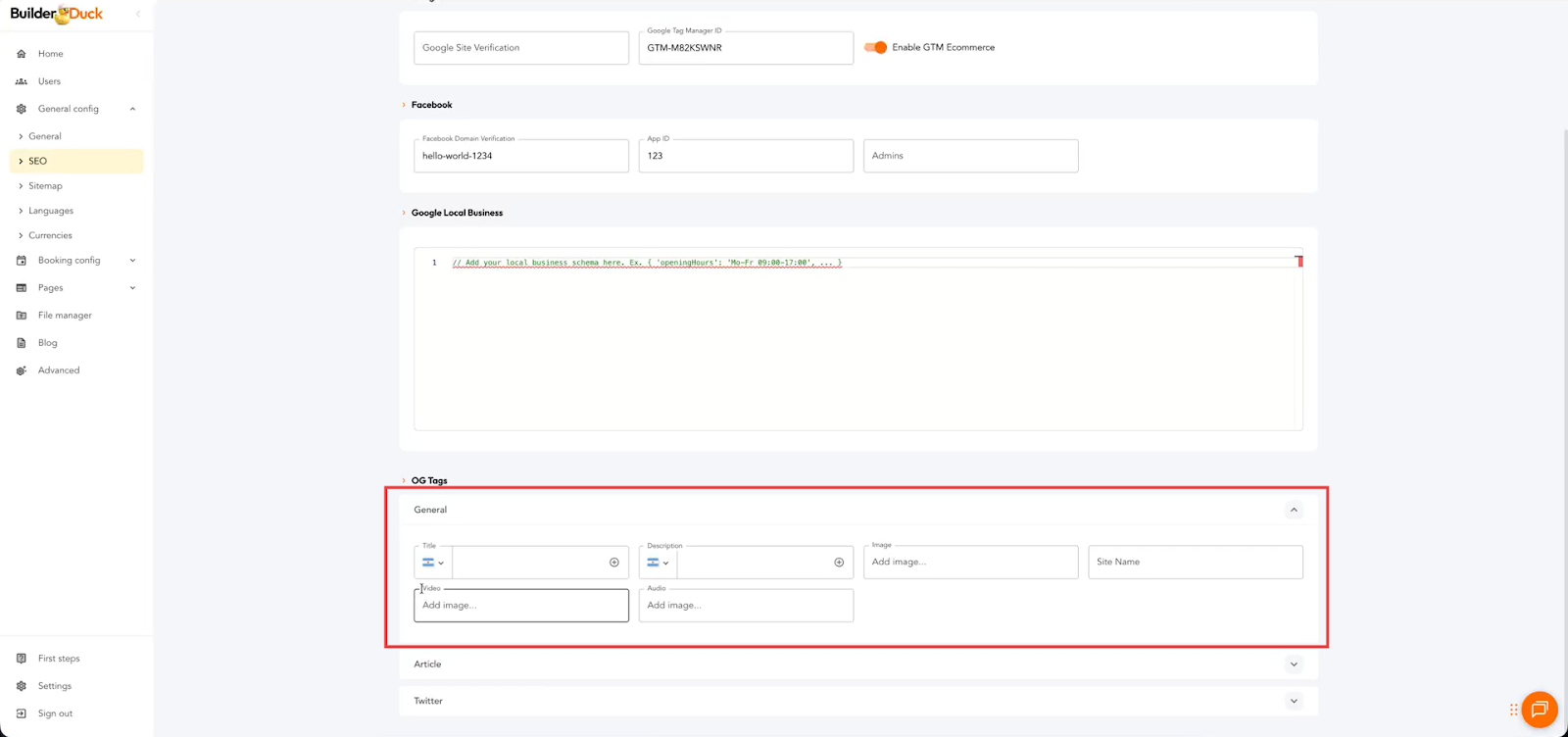The image size is (1568, 737).
Task: Open Description language flag dropdown
Action: pos(658,563)
